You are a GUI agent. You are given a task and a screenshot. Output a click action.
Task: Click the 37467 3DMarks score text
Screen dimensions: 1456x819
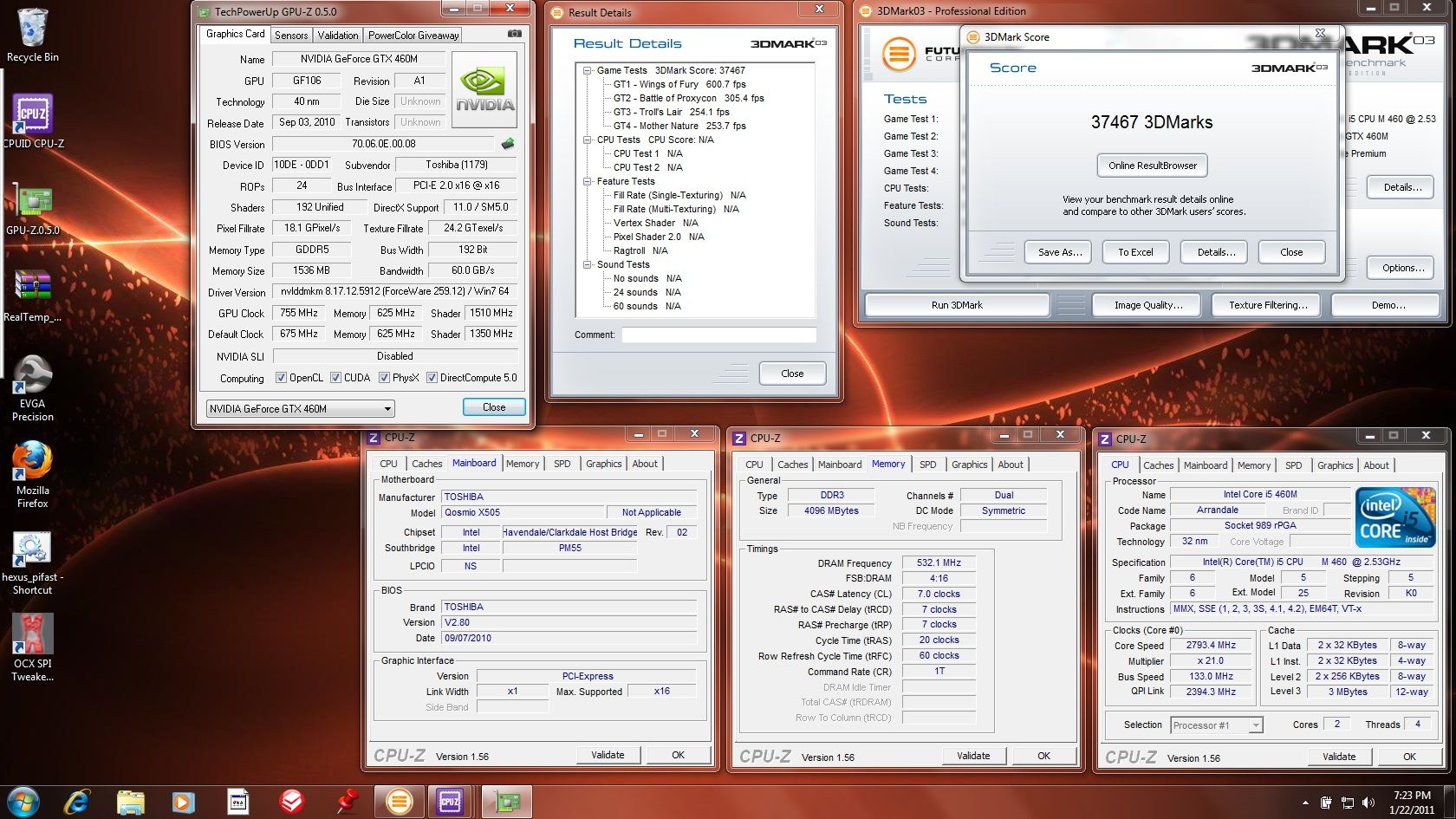pos(1152,122)
